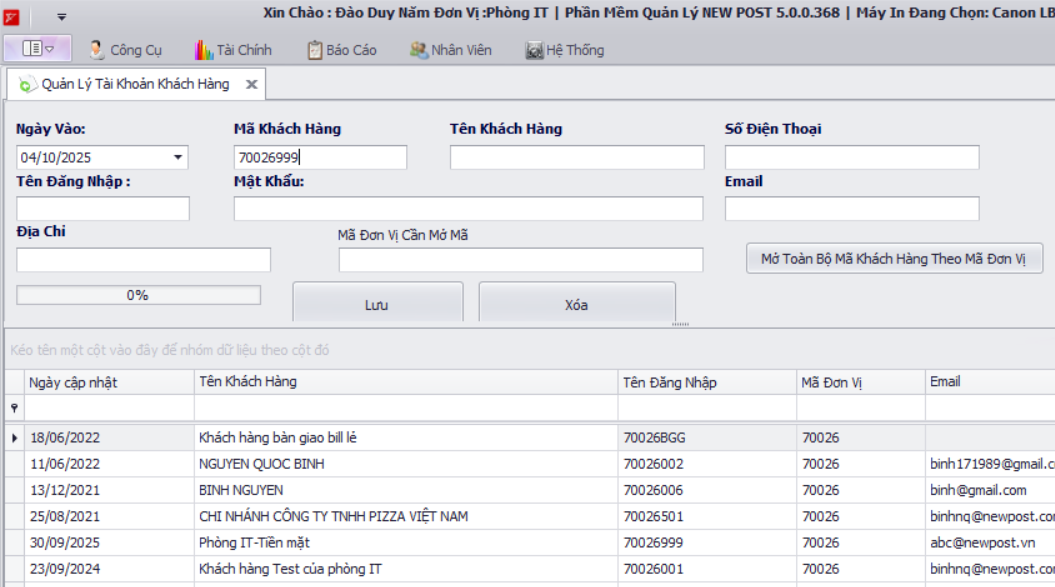
Task: Click the red application logo icon
Action: point(11,16)
